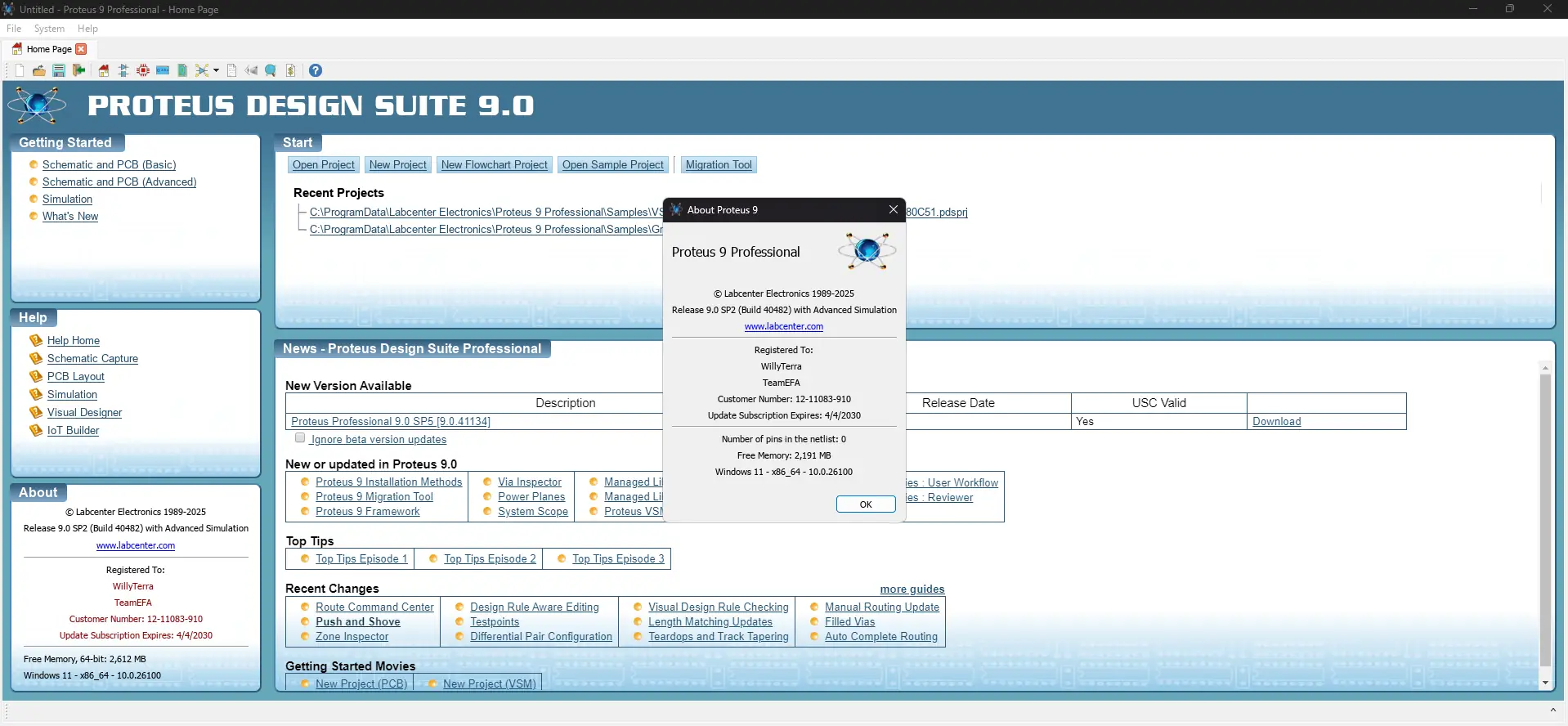Image resolution: width=1568 pixels, height=726 pixels.
Task: Open PCB Layout via red chip icon
Action: tap(143, 70)
